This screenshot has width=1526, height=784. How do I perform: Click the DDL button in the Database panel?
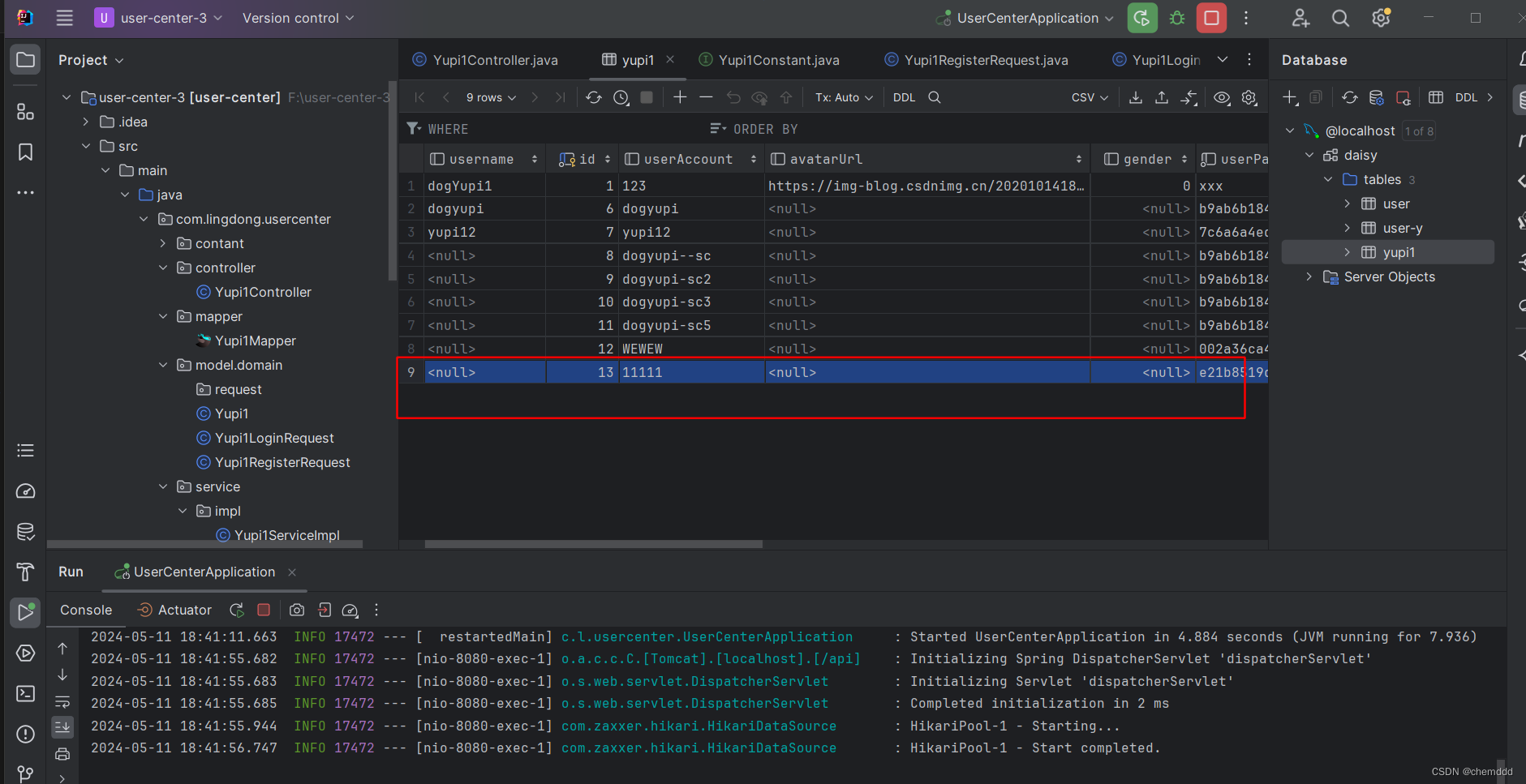point(1466,97)
